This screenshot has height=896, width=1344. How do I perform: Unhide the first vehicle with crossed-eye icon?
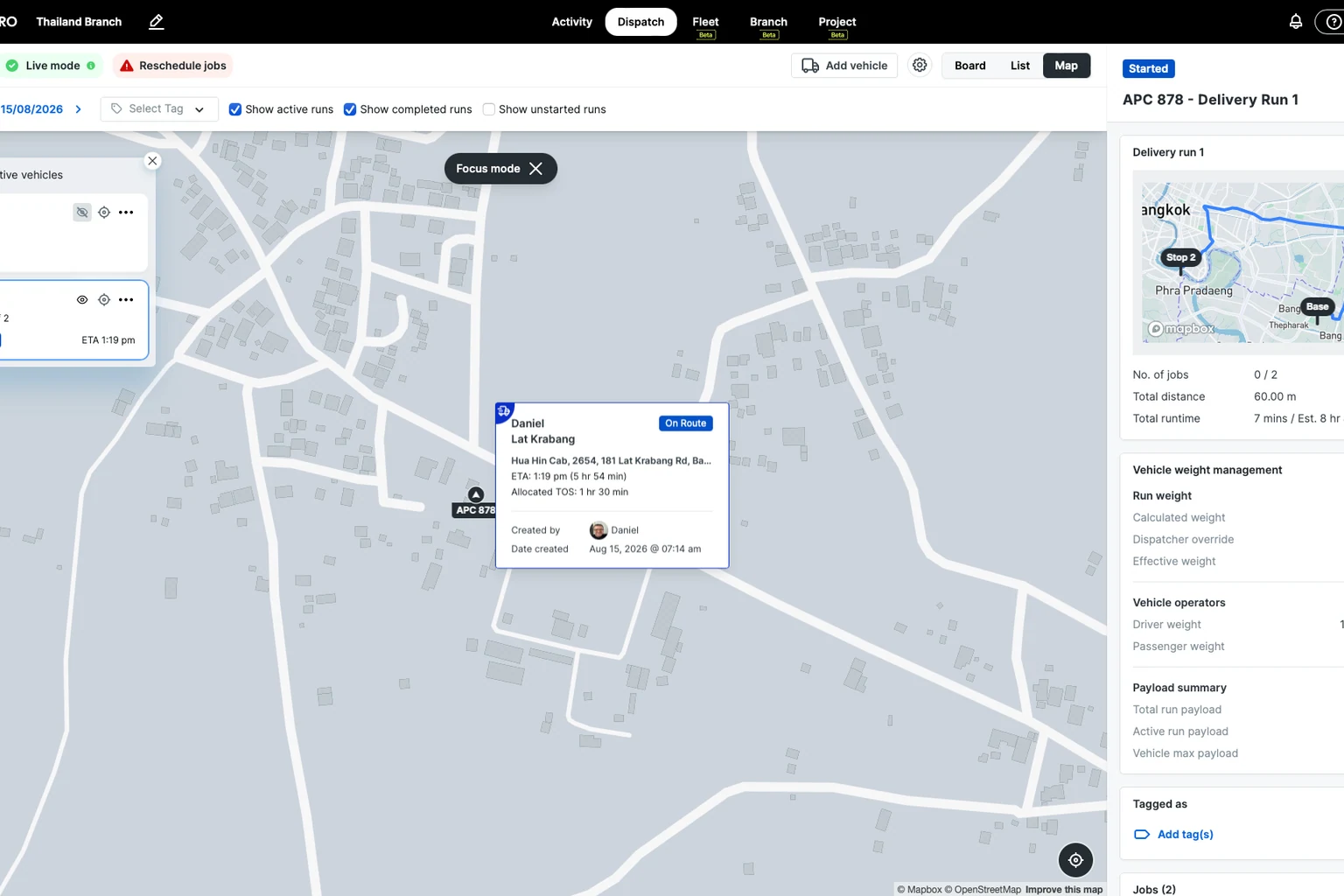coord(82,213)
